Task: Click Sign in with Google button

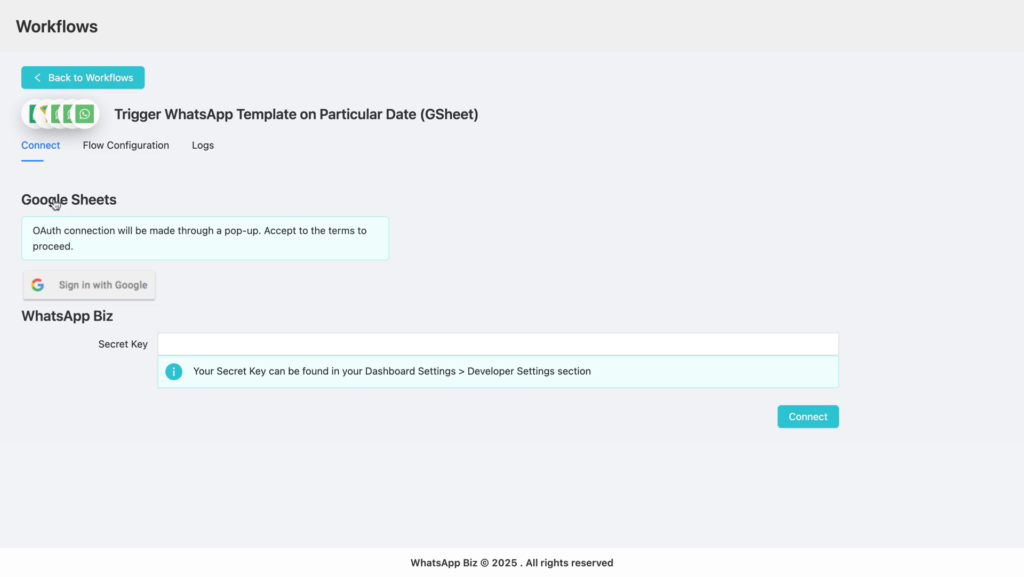Action: coord(89,285)
